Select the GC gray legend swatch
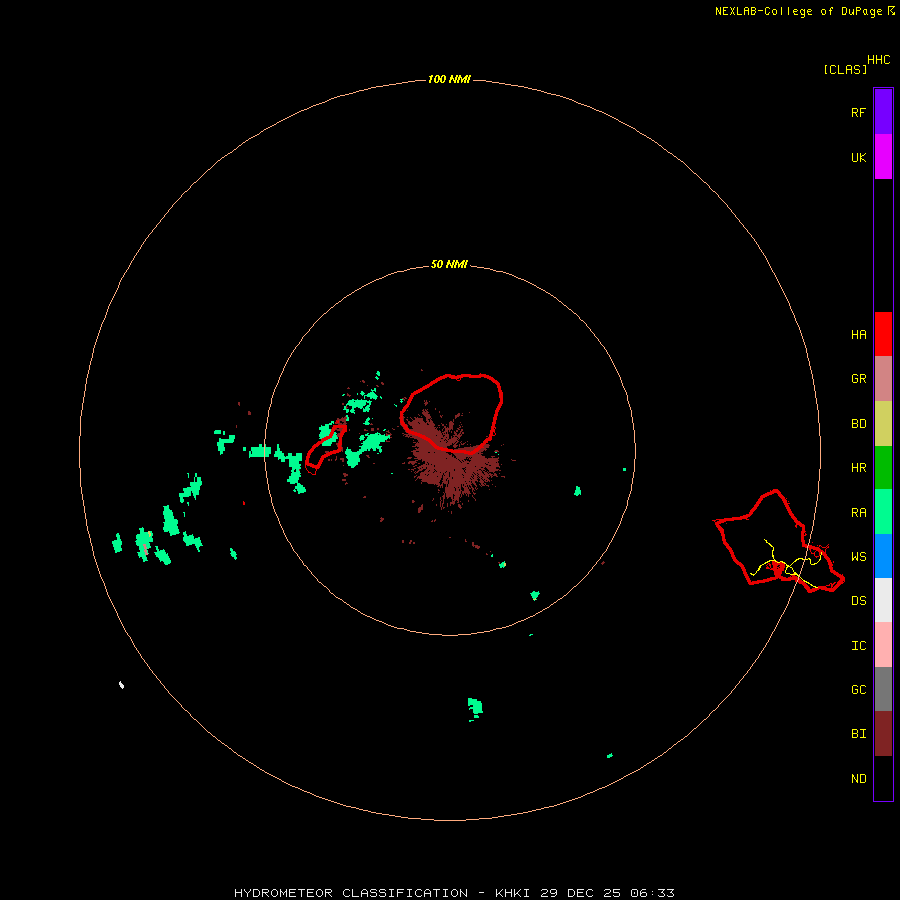The height and width of the screenshot is (900, 900). (x=883, y=689)
